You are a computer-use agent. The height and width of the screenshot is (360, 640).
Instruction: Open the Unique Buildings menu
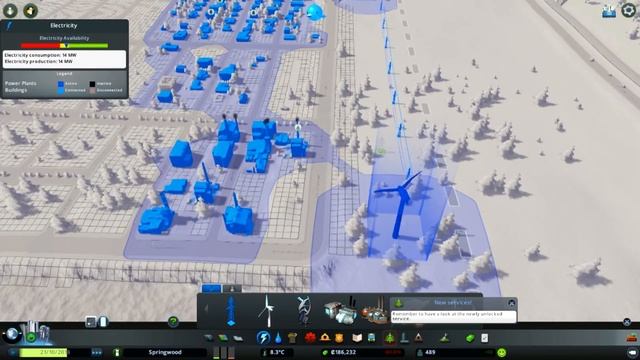(404, 338)
